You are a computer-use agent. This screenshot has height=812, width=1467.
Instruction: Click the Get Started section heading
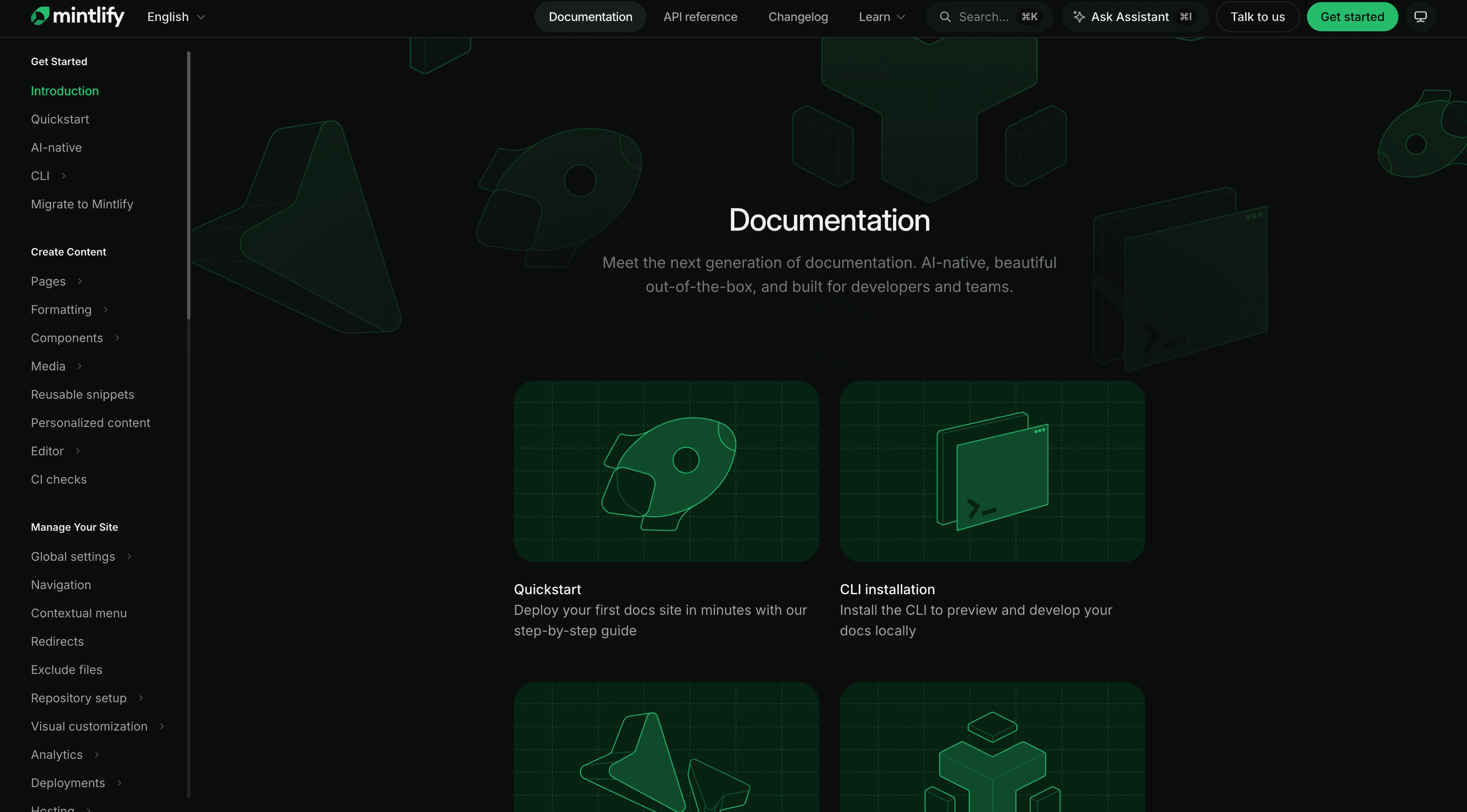(59, 61)
